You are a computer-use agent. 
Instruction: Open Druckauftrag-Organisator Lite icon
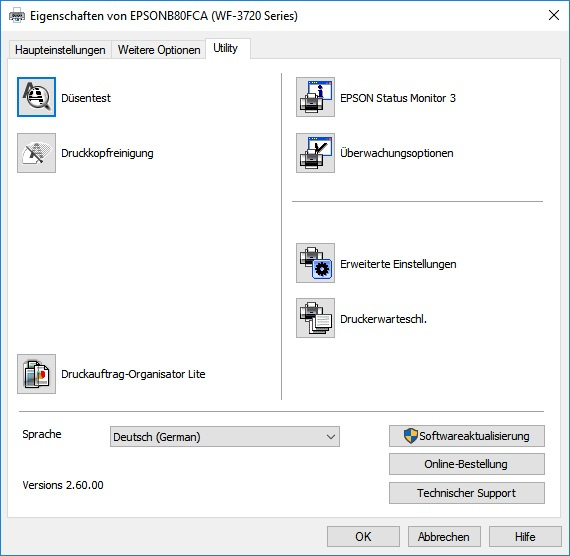pyautogui.click(x=36, y=374)
